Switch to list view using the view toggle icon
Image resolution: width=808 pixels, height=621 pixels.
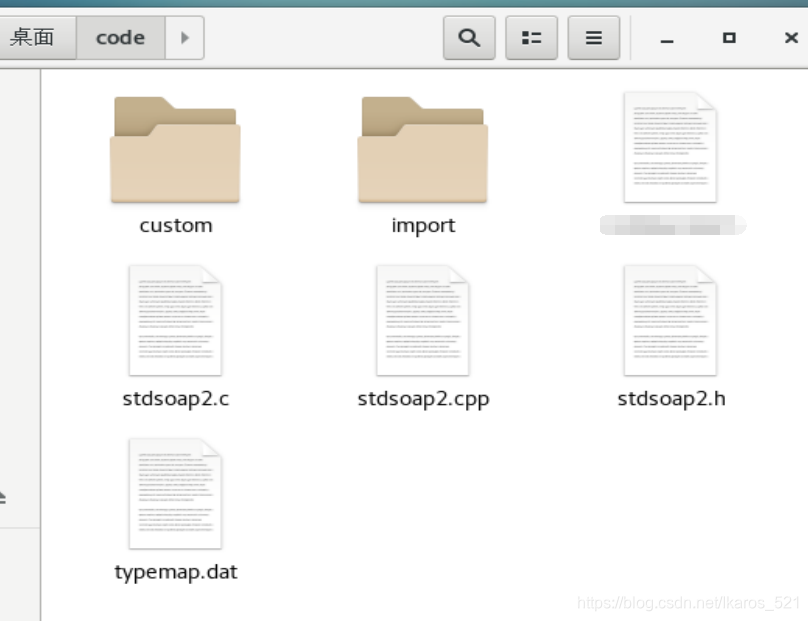(x=531, y=38)
